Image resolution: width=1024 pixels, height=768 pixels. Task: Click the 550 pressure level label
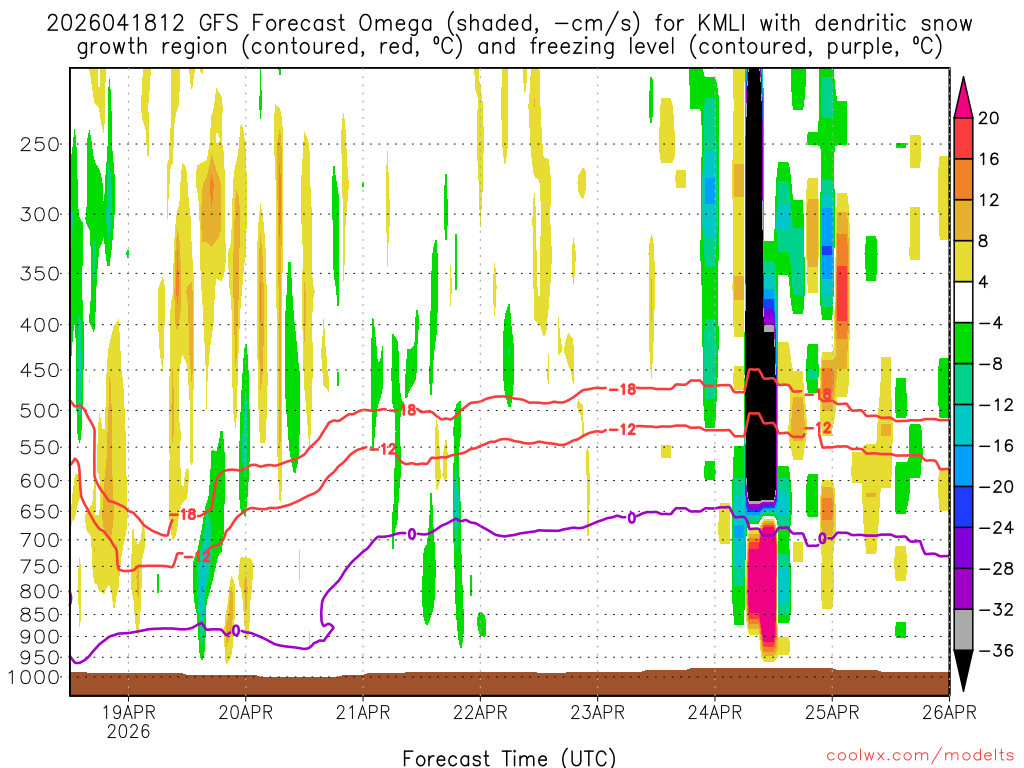tap(40, 447)
